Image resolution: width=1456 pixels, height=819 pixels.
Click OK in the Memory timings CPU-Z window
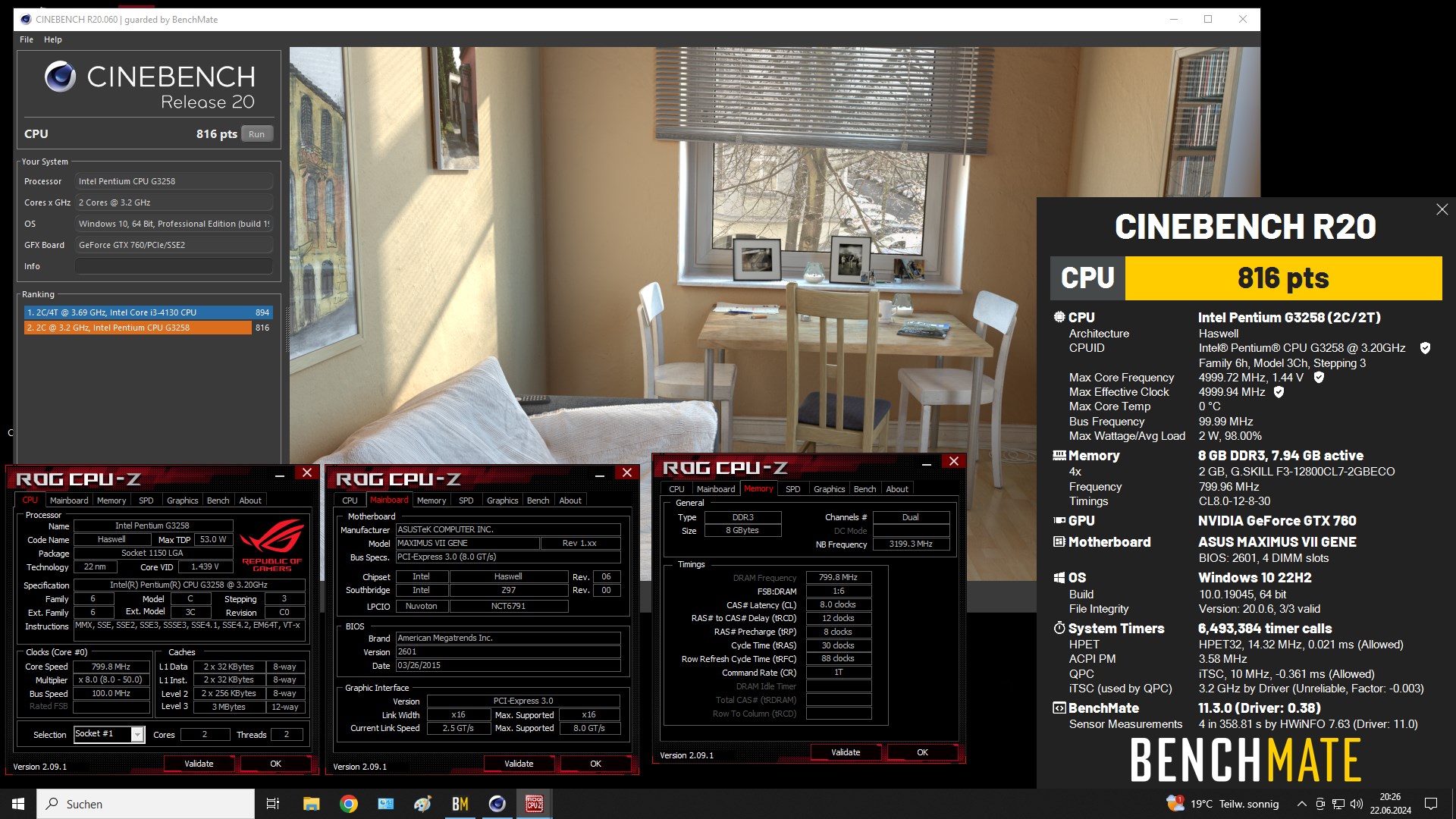tap(922, 752)
